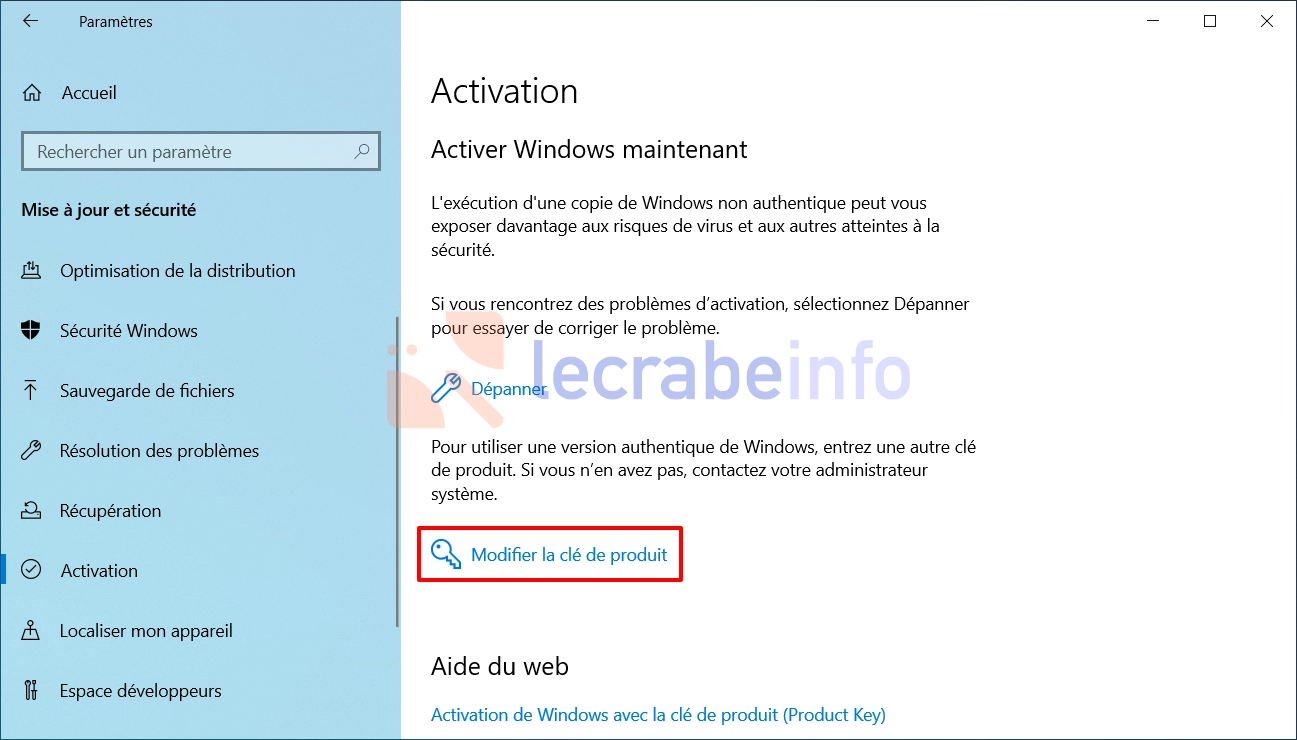Click the search magnifier icon
The height and width of the screenshot is (740, 1297).
point(362,152)
